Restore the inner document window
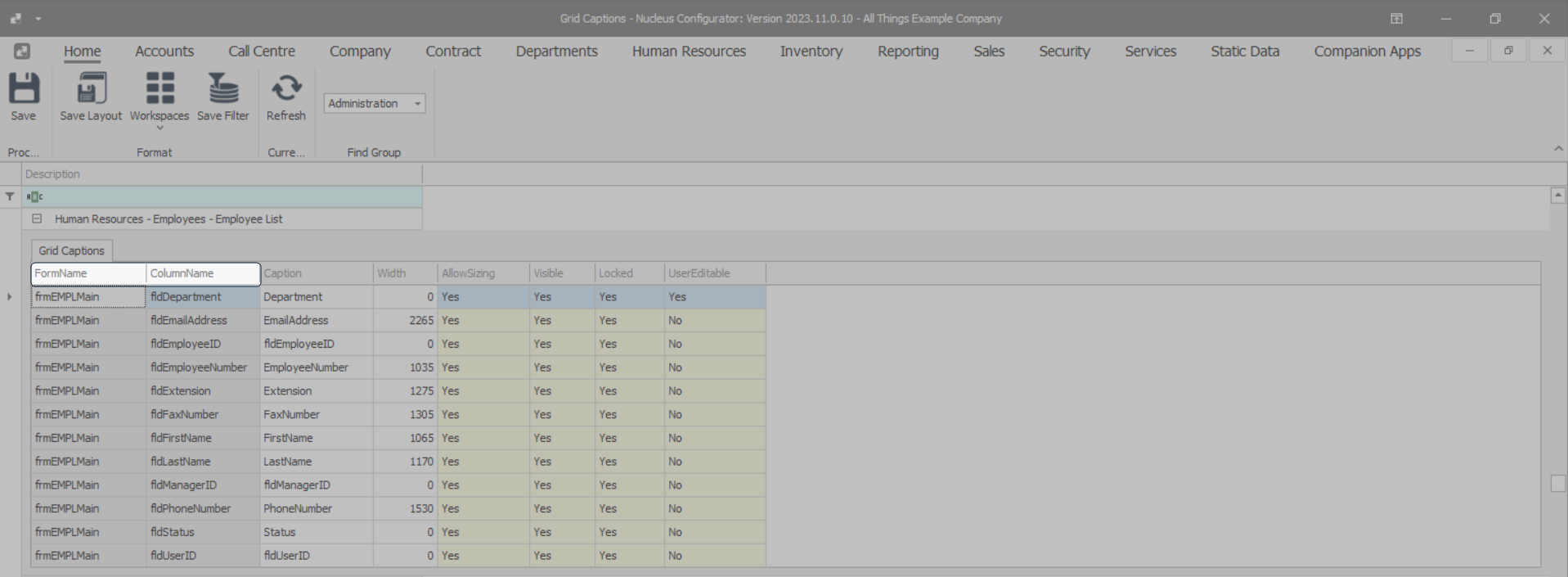Viewport: 1568px width, 577px height. [1508, 51]
